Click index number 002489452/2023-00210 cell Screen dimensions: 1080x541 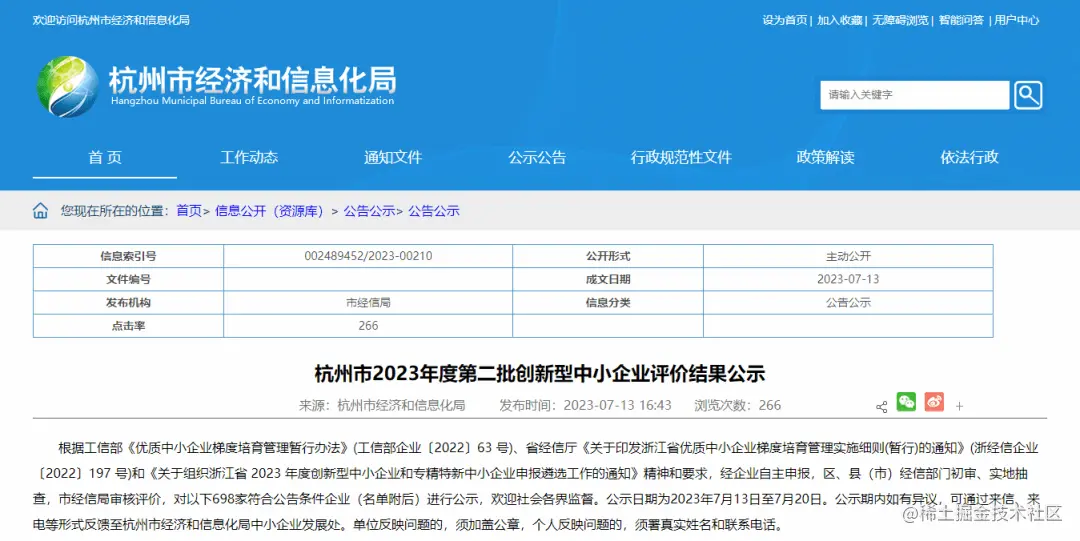click(x=368, y=256)
